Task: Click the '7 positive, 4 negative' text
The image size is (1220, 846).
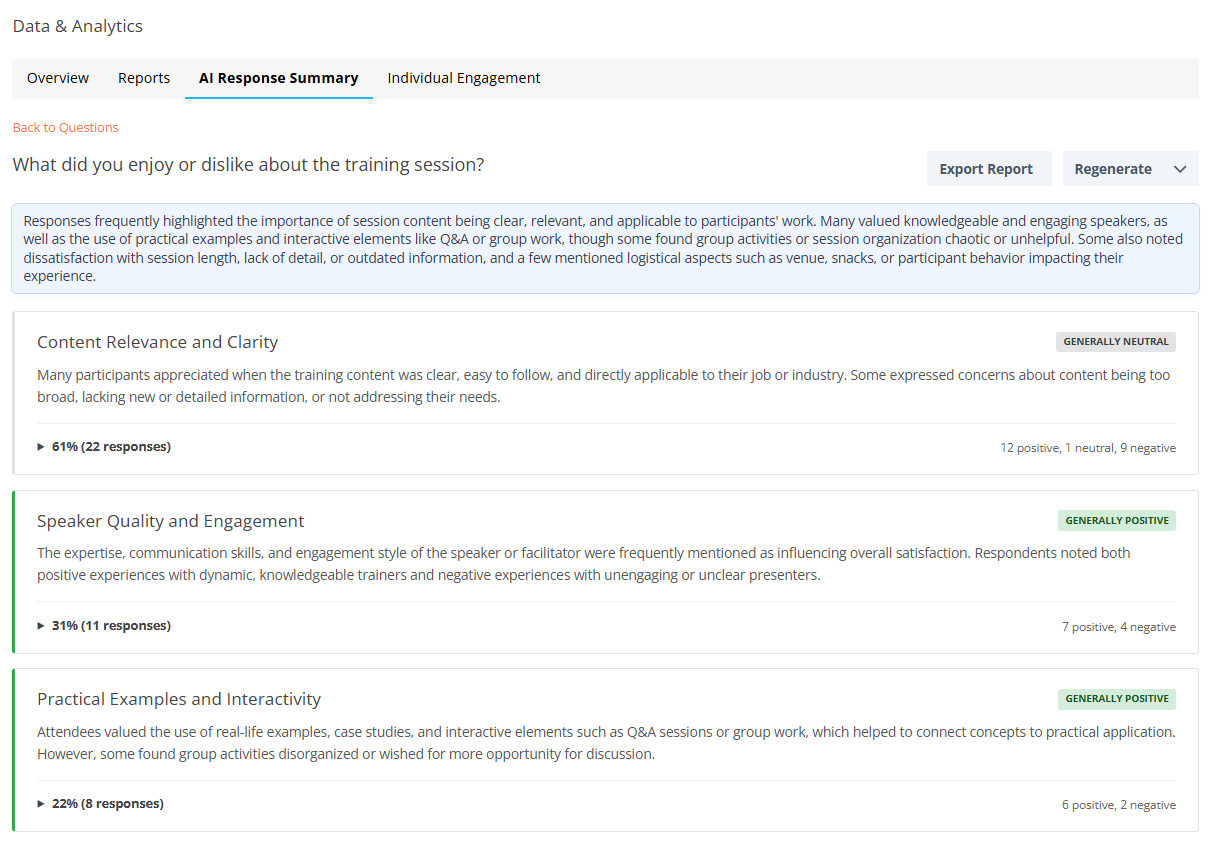Action: pyautogui.click(x=1119, y=627)
